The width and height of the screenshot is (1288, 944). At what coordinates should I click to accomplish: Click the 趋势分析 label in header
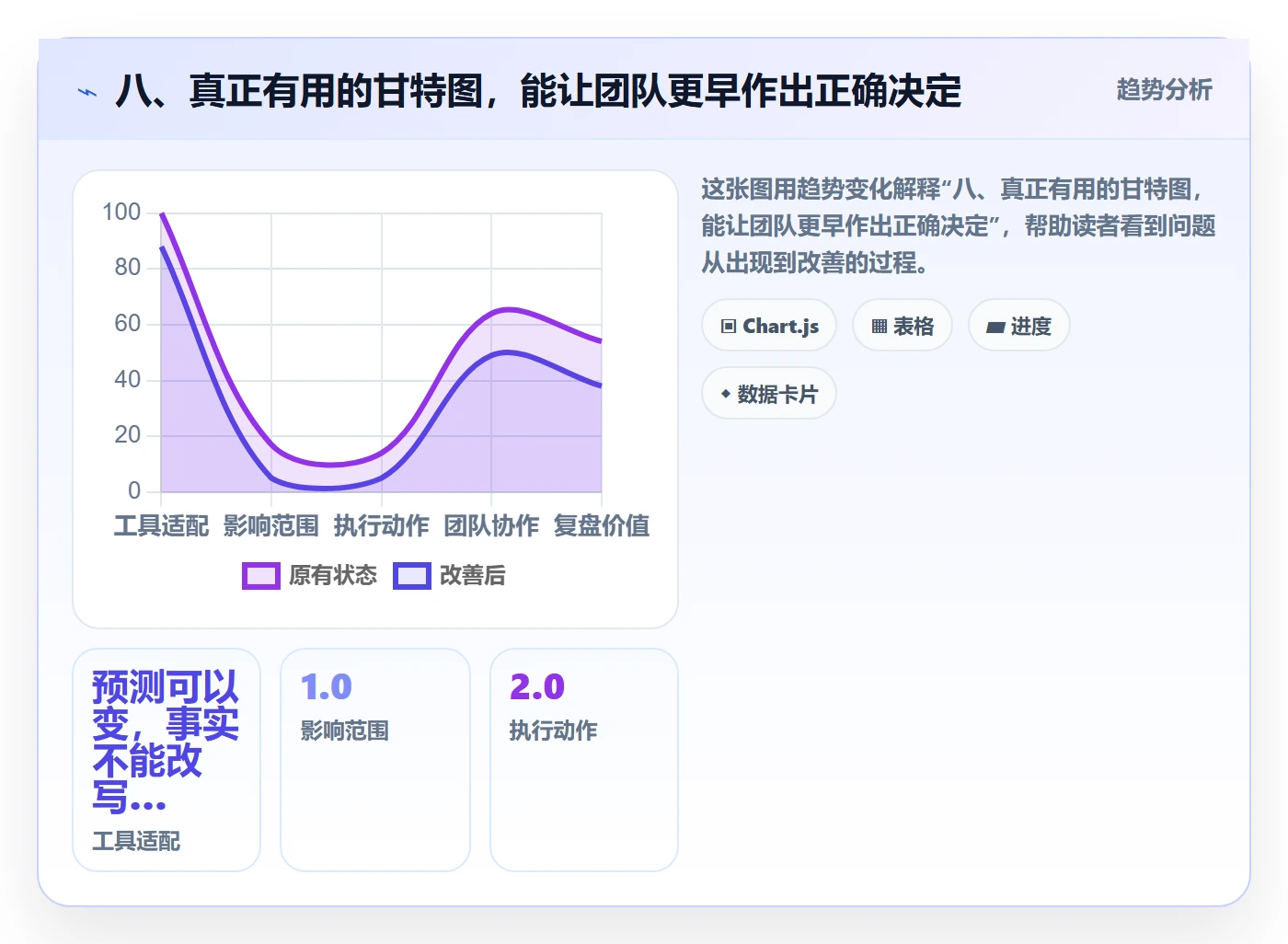point(1164,89)
